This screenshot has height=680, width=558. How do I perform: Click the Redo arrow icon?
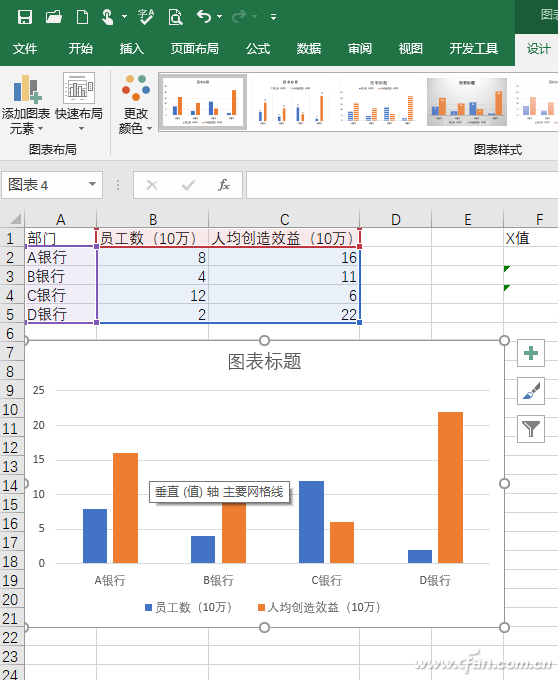pyautogui.click(x=239, y=17)
